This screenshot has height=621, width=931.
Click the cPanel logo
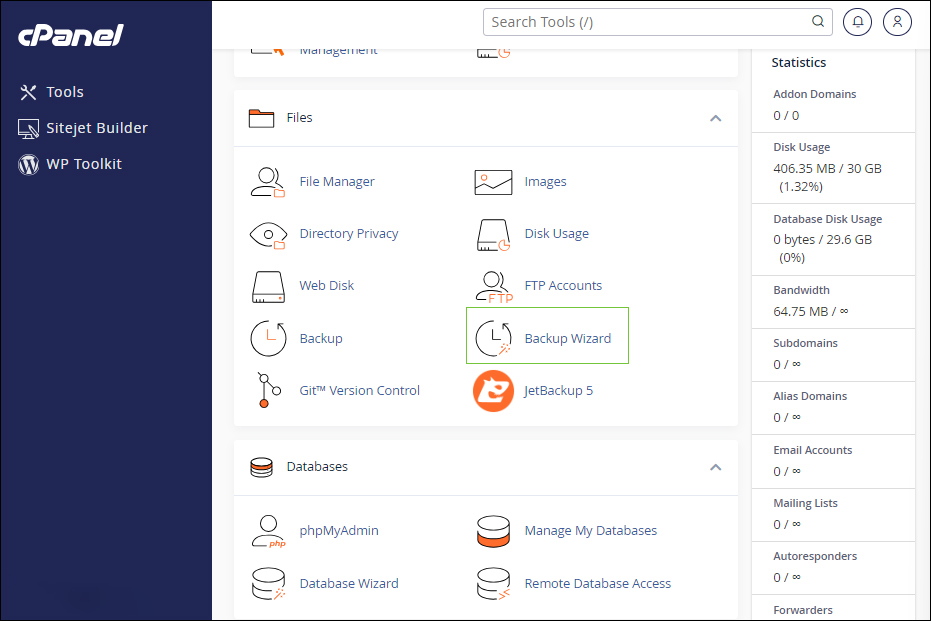71,35
